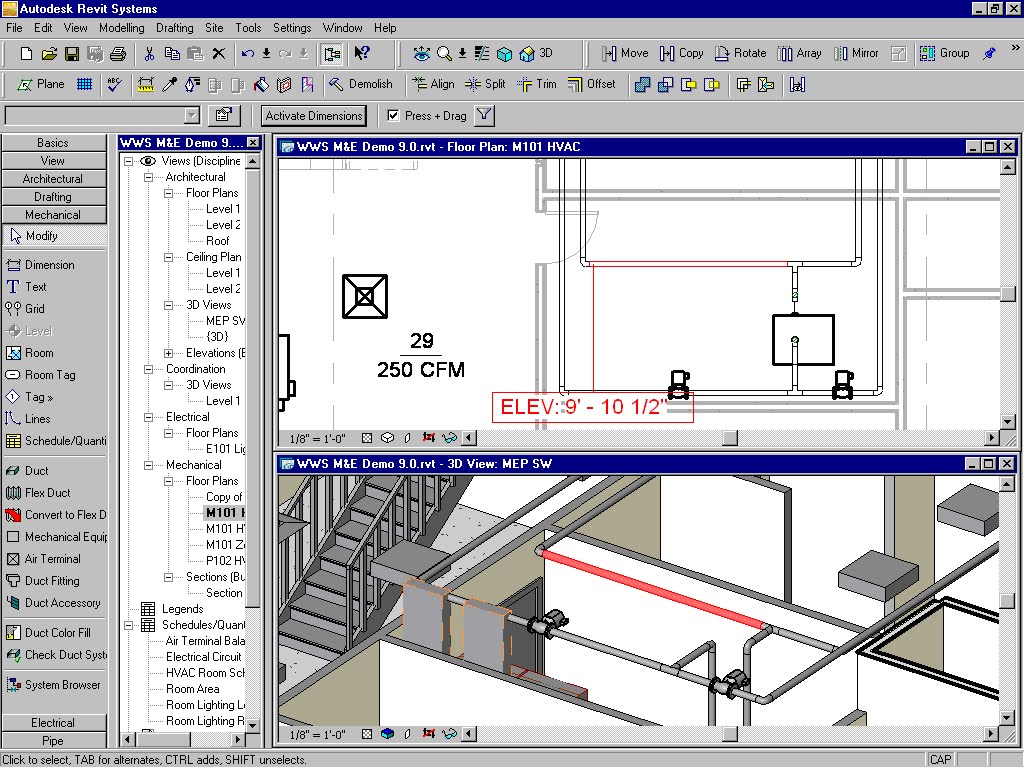Select HVAC Room Schedule in browser
1024x768 pixels.
[205, 673]
